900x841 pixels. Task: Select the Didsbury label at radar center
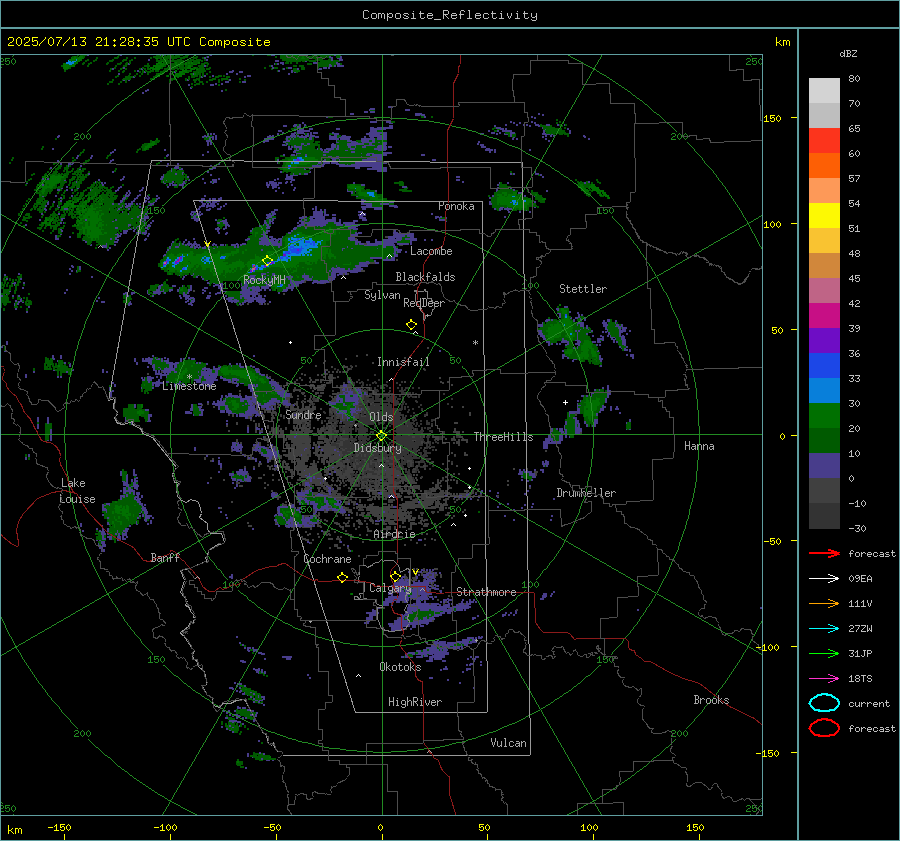(x=377, y=448)
